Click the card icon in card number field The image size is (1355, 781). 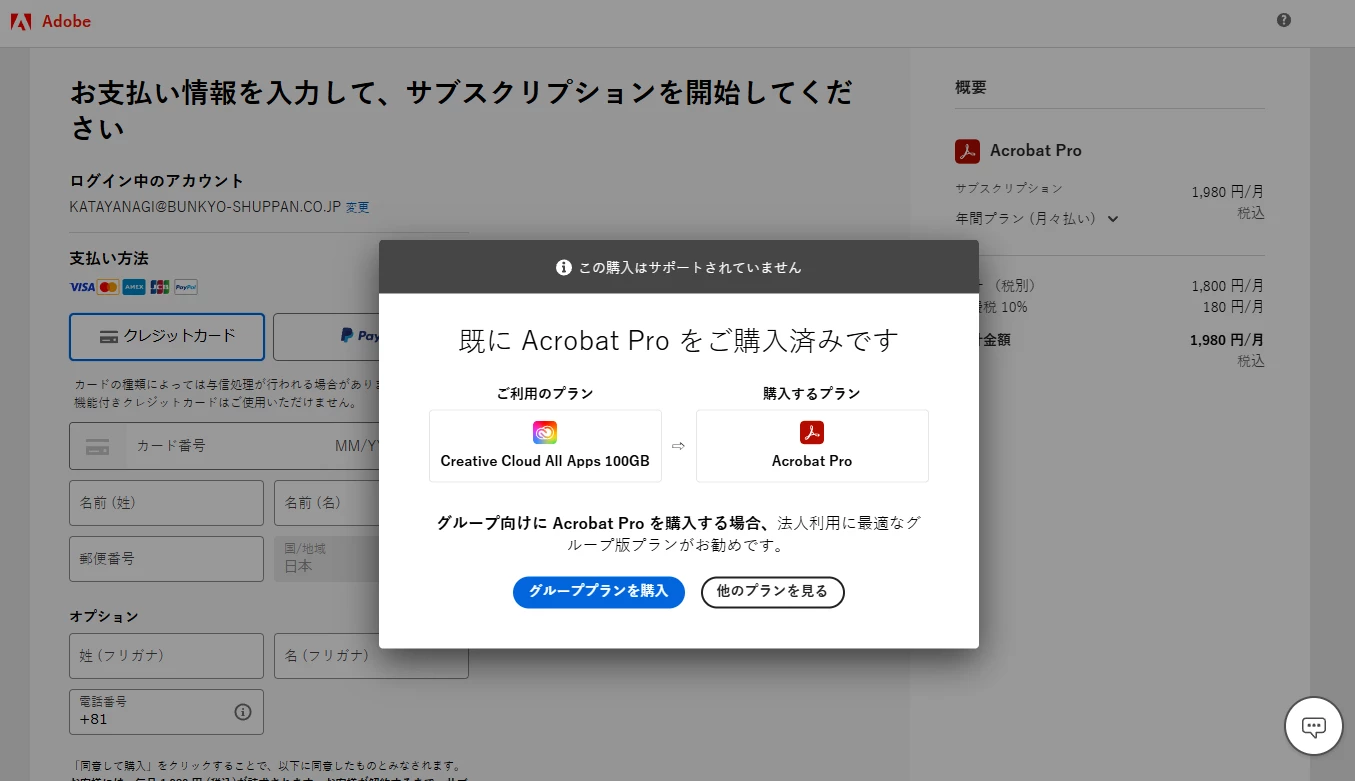pyautogui.click(x=97, y=447)
